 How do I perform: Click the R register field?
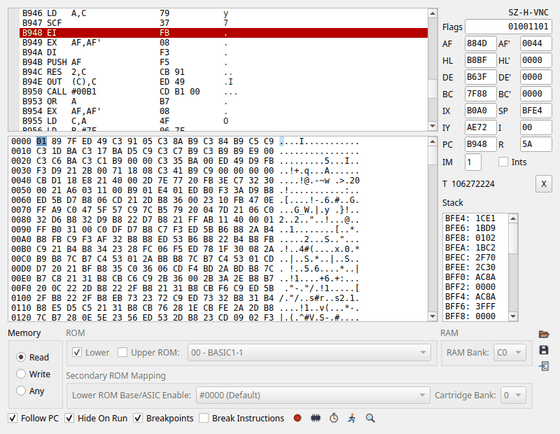(536, 144)
